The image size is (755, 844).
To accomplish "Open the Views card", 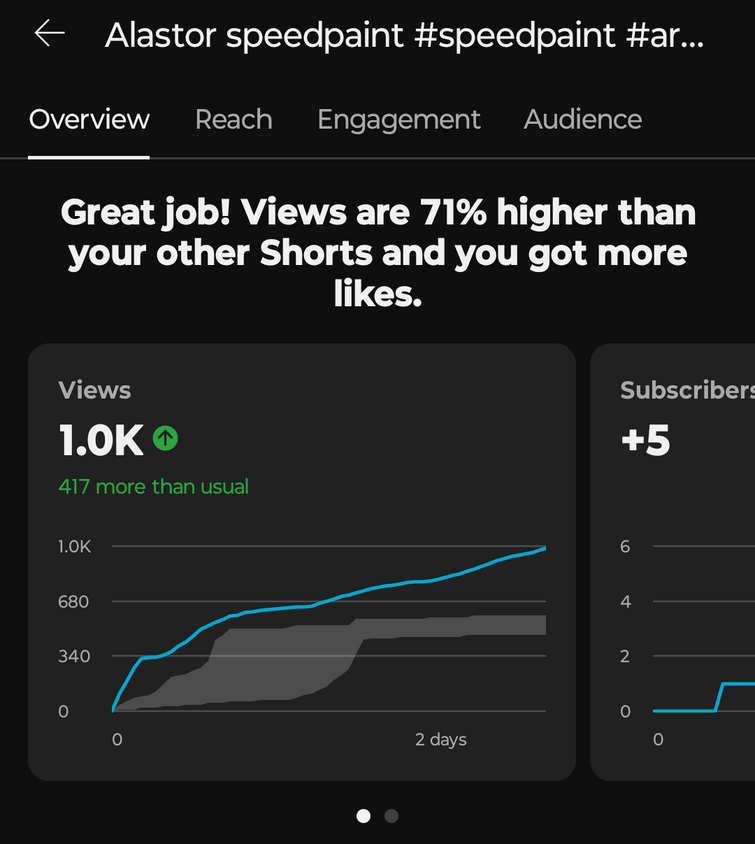I will [302, 562].
